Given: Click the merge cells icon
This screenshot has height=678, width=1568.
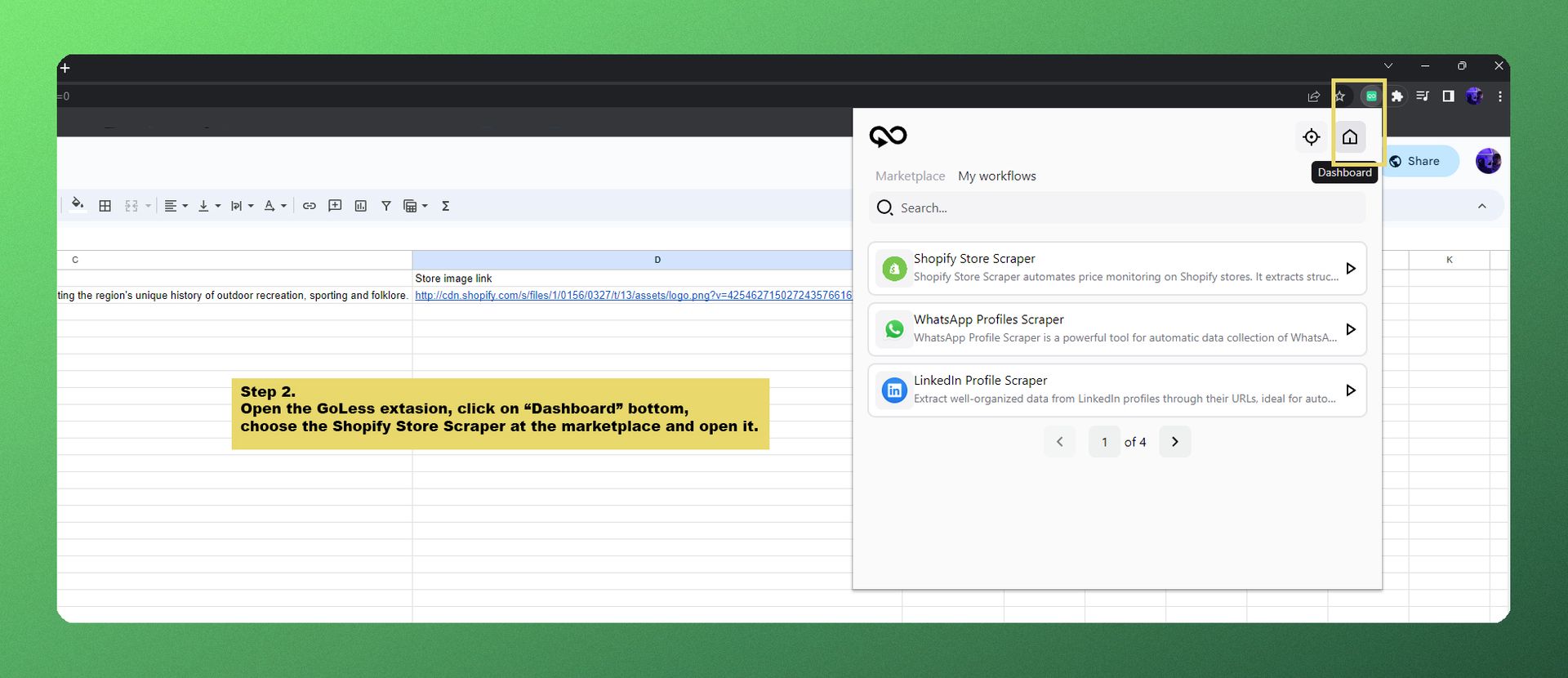Looking at the screenshot, I should pos(131,206).
